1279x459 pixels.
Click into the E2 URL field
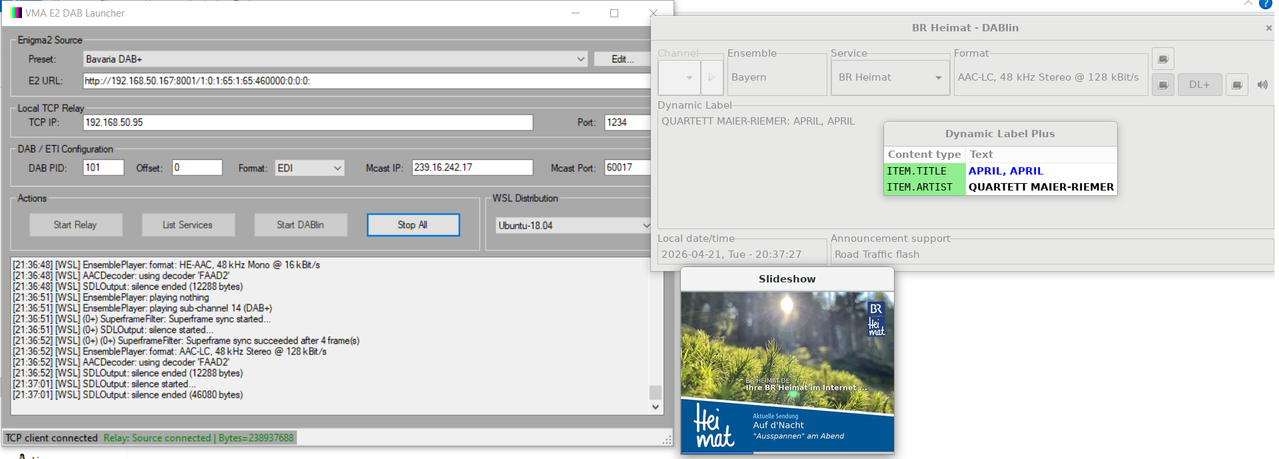(x=367, y=81)
